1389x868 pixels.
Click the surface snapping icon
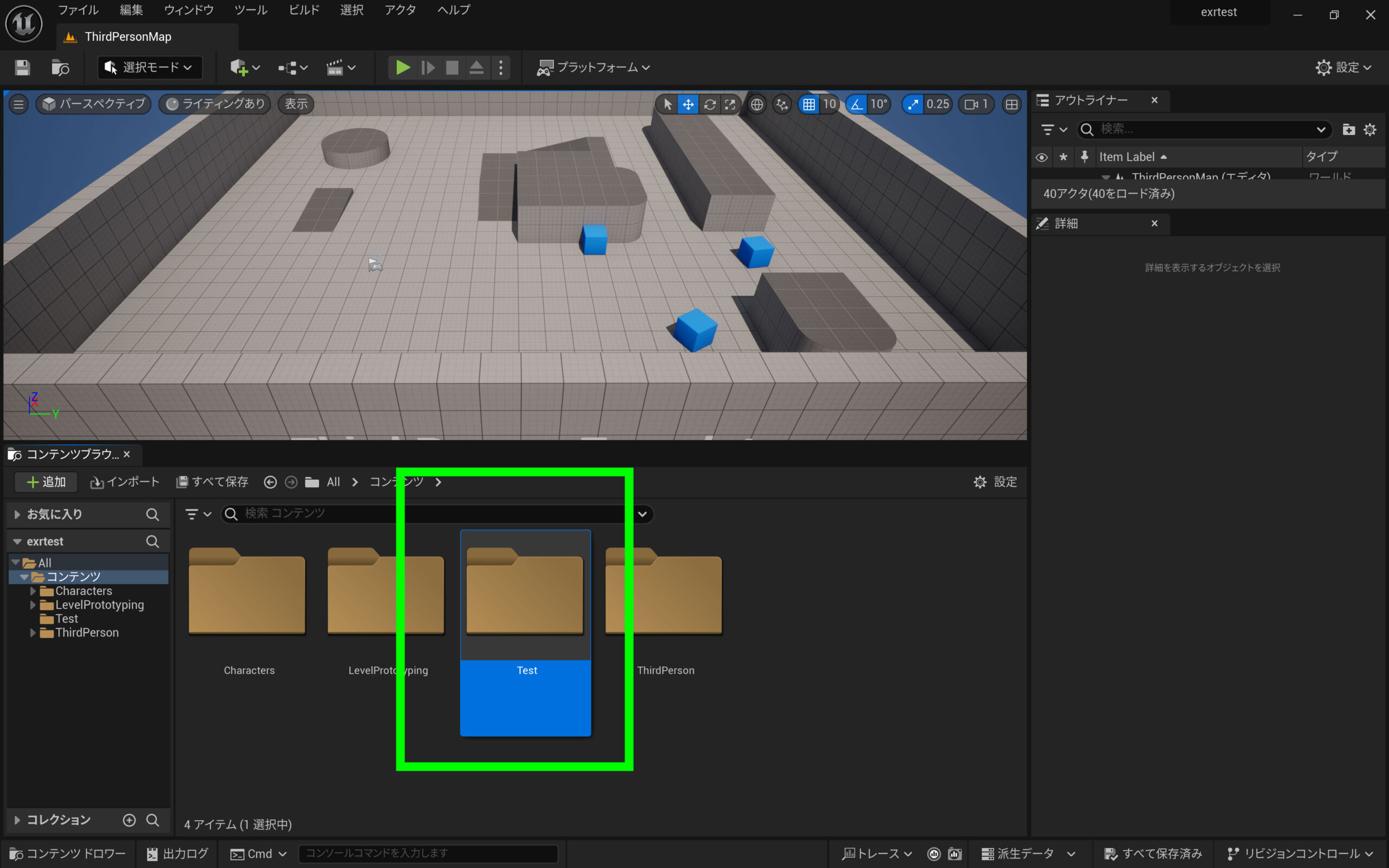782,104
